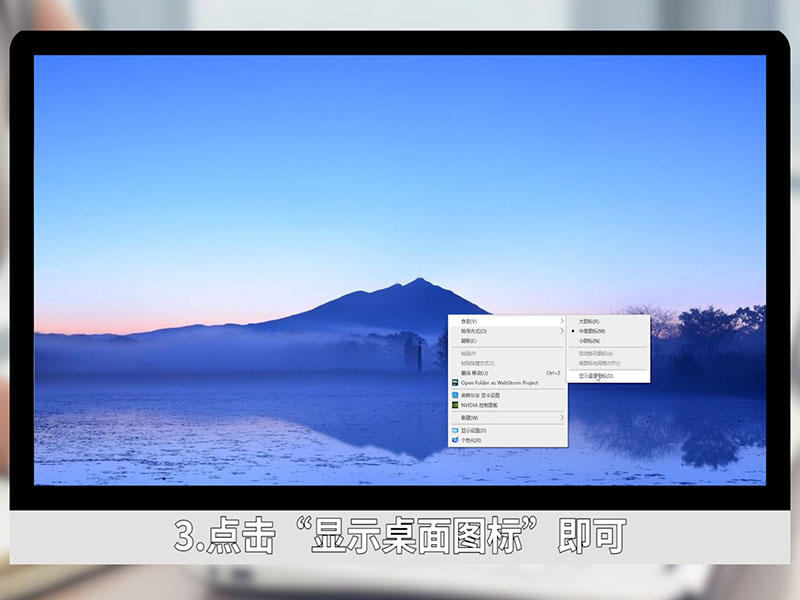The image size is (800, 600).
Task: Open the Intel graphics settings icon entry
Action: (455, 395)
